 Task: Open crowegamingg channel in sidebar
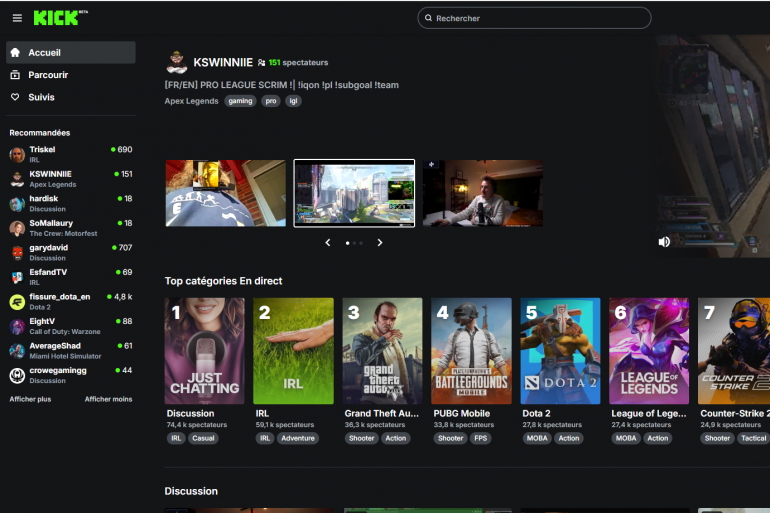click(x=57, y=370)
